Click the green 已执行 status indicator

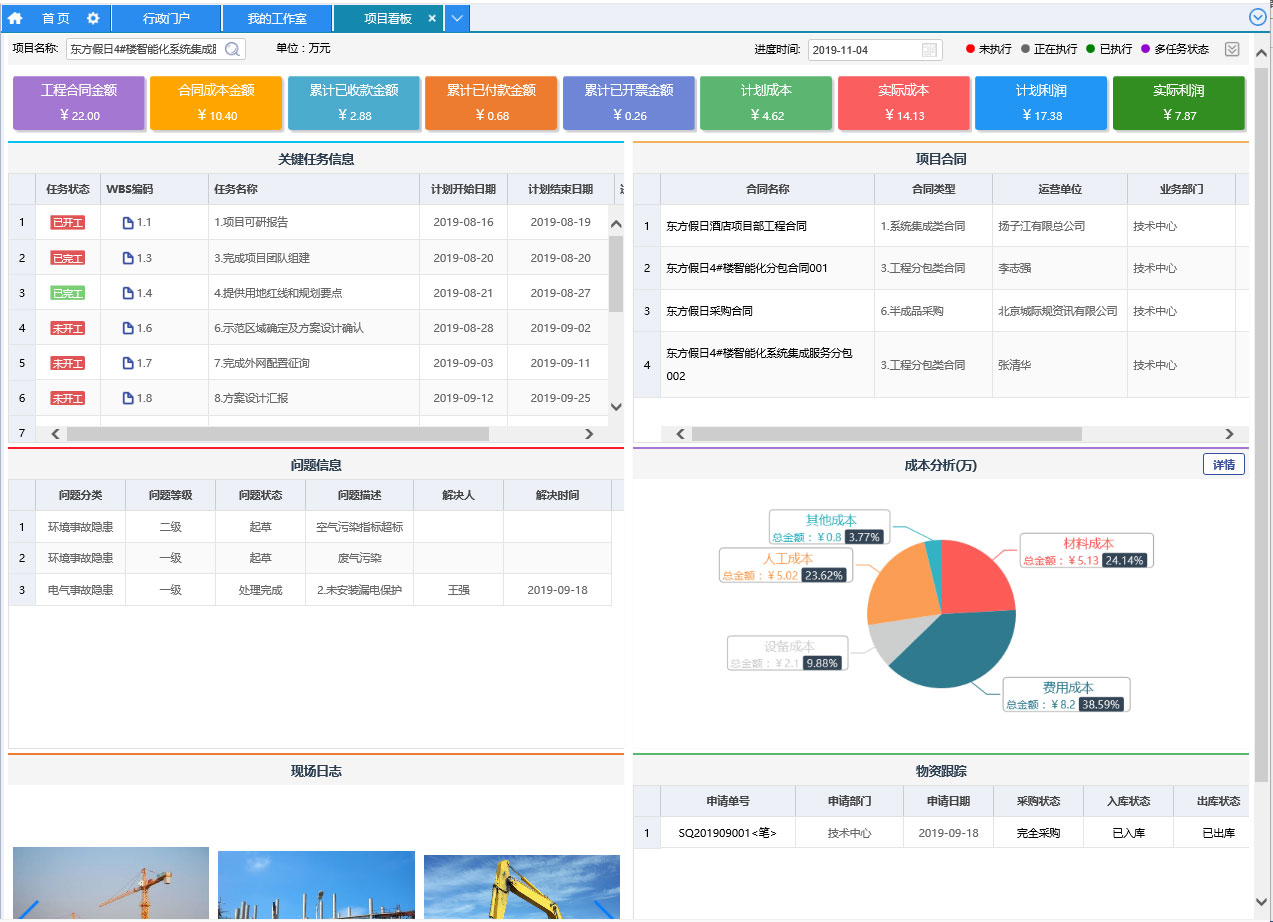pos(1091,49)
